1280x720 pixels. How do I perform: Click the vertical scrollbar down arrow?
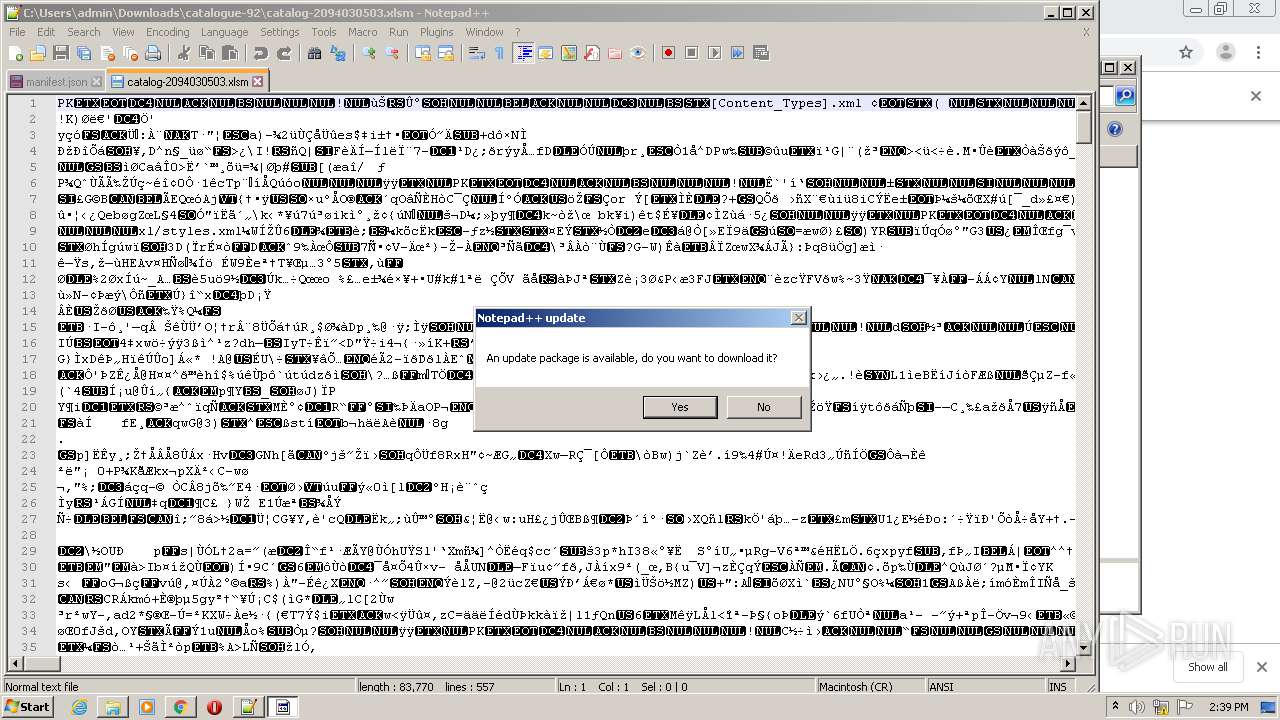(x=1084, y=646)
